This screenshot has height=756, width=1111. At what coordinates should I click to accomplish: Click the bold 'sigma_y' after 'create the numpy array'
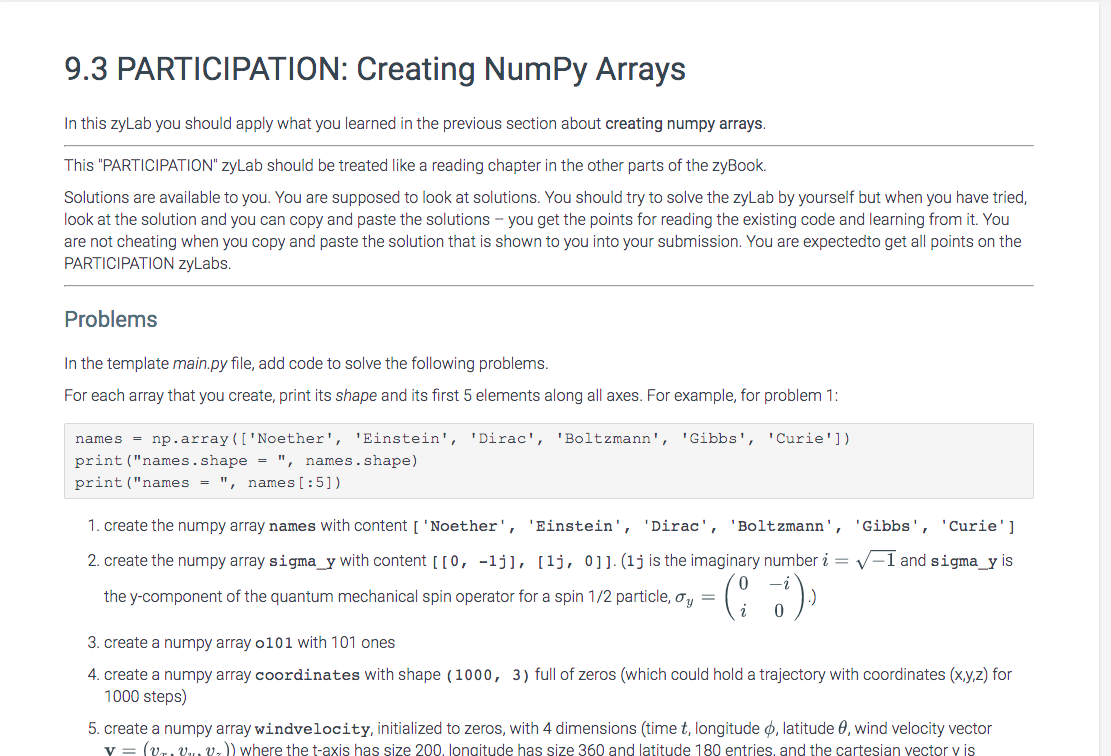(x=302, y=561)
